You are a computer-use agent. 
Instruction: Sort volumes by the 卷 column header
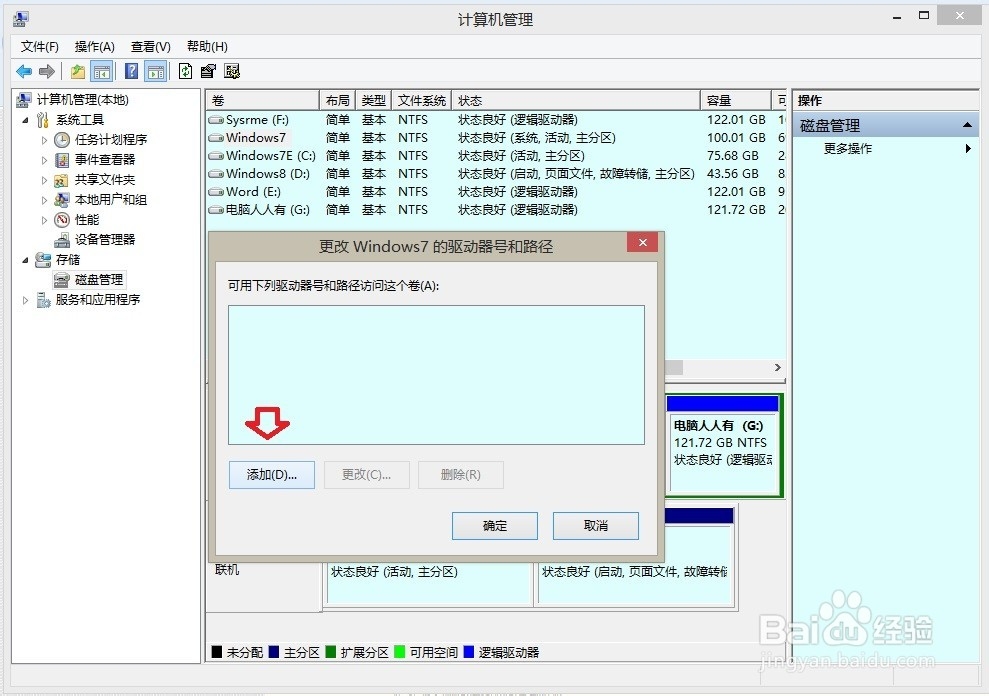[263, 100]
